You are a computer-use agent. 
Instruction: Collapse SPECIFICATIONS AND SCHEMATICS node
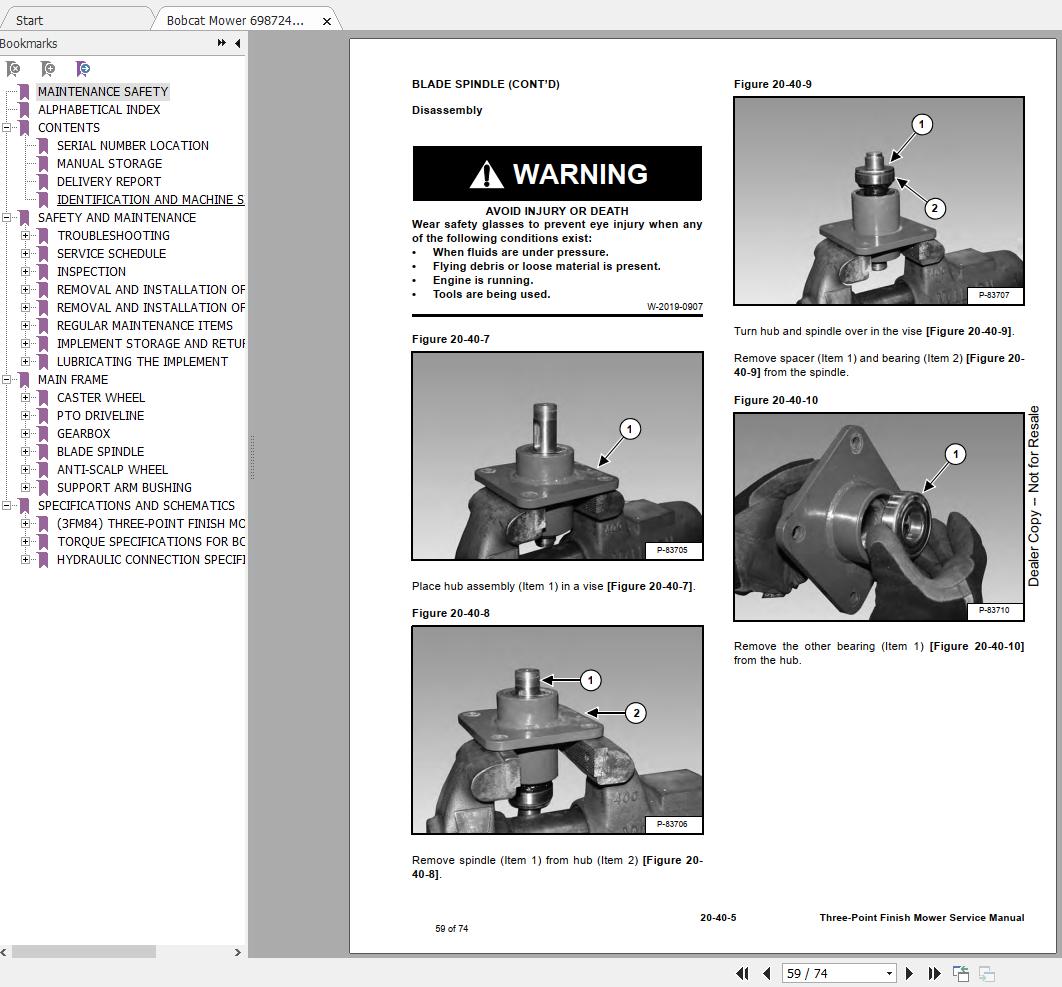point(6,505)
